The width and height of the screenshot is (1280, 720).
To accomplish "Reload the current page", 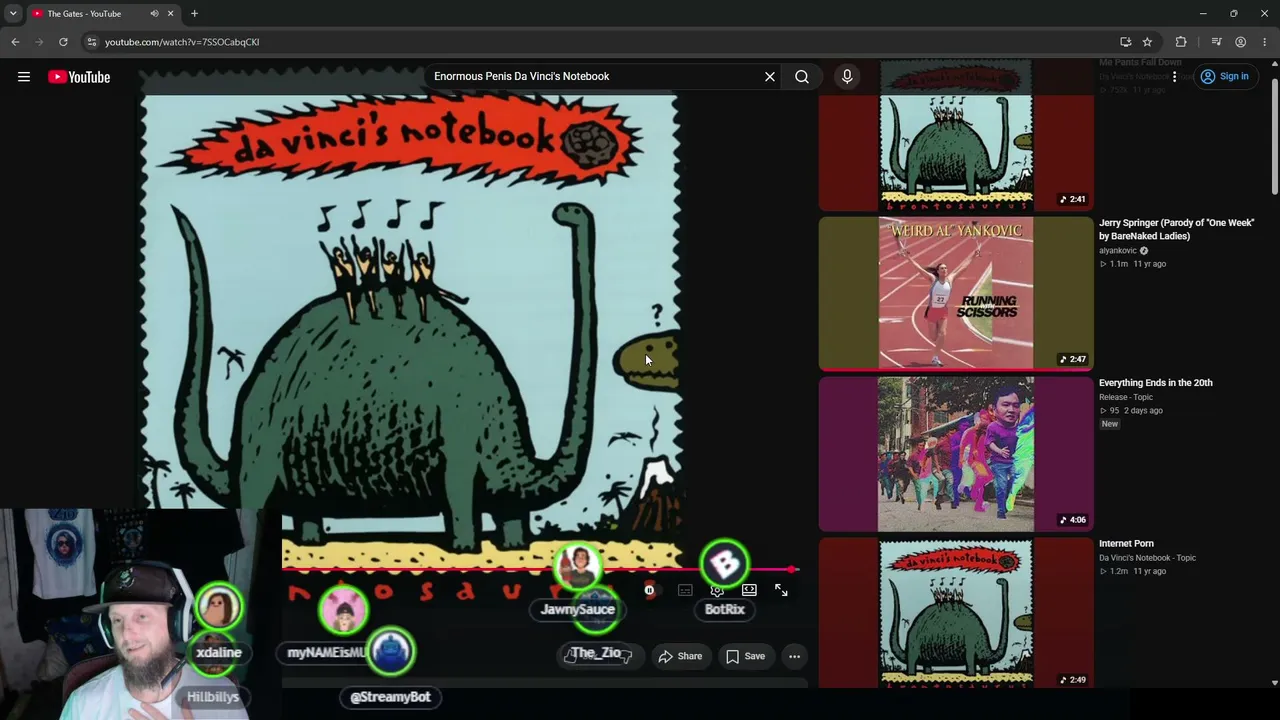I will point(63,42).
